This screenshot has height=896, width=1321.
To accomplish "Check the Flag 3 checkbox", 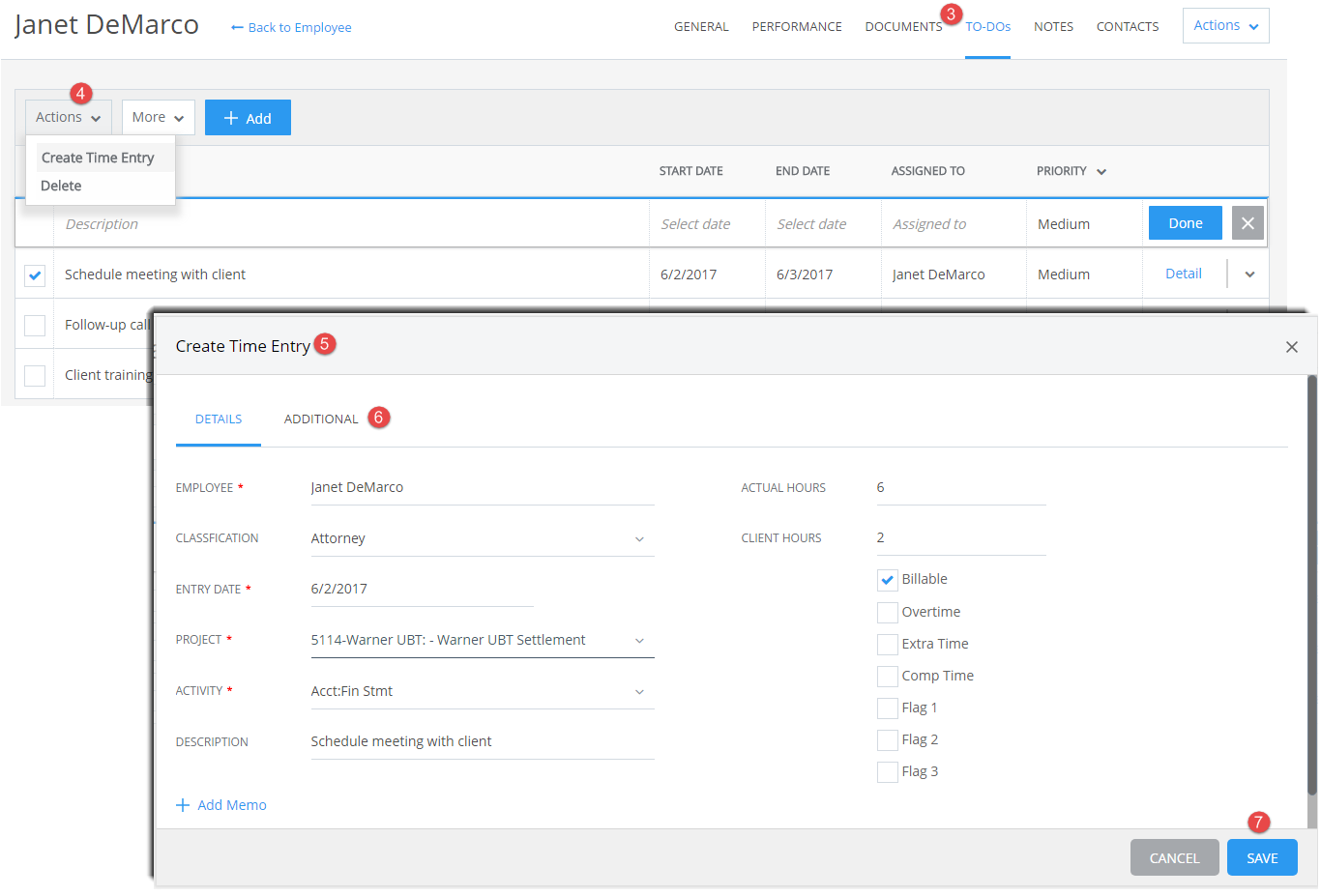I will [x=888, y=771].
